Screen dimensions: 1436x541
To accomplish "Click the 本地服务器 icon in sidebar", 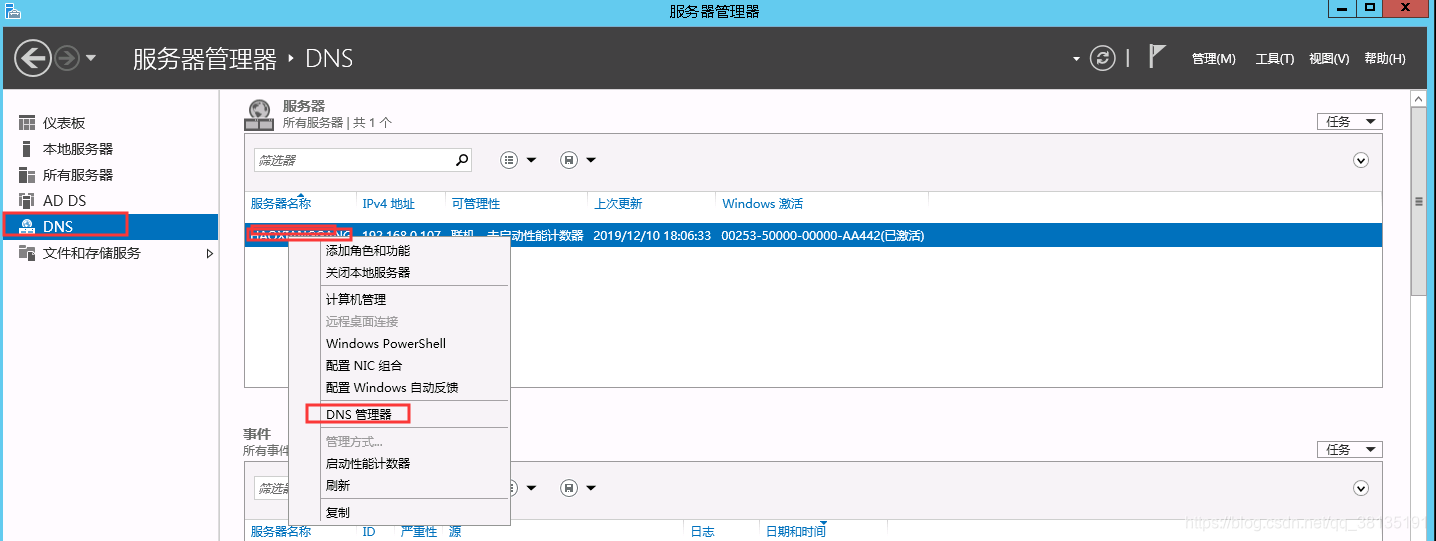I will click(27, 149).
